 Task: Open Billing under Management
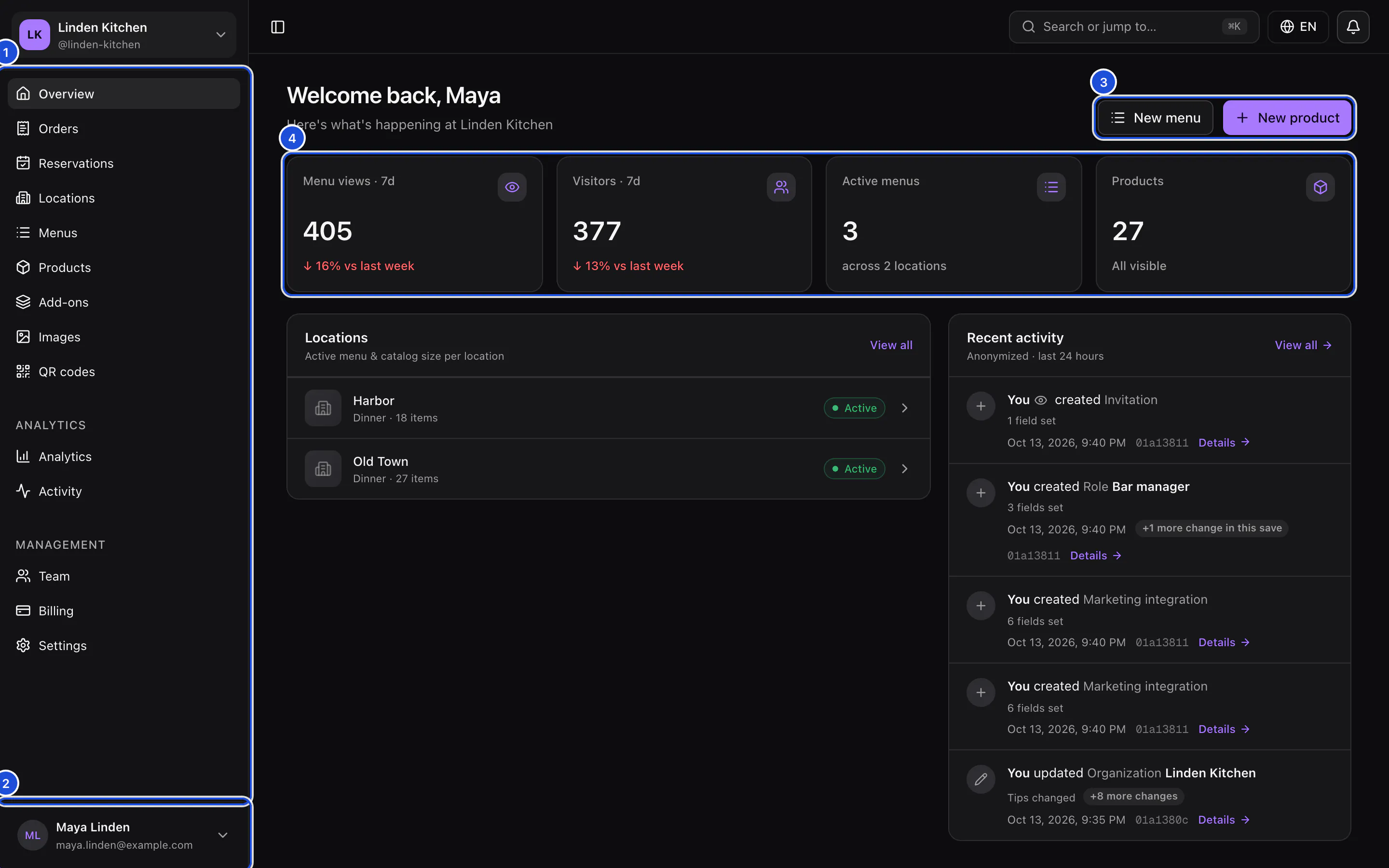pos(124,611)
